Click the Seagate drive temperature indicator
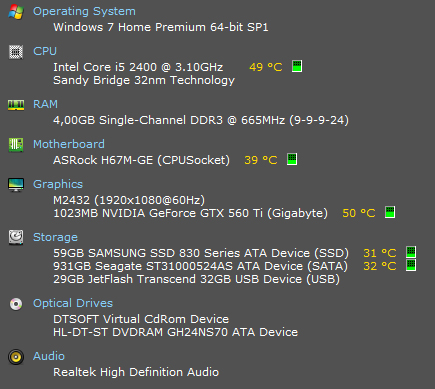435x389 pixels. [x=411, y=265]
